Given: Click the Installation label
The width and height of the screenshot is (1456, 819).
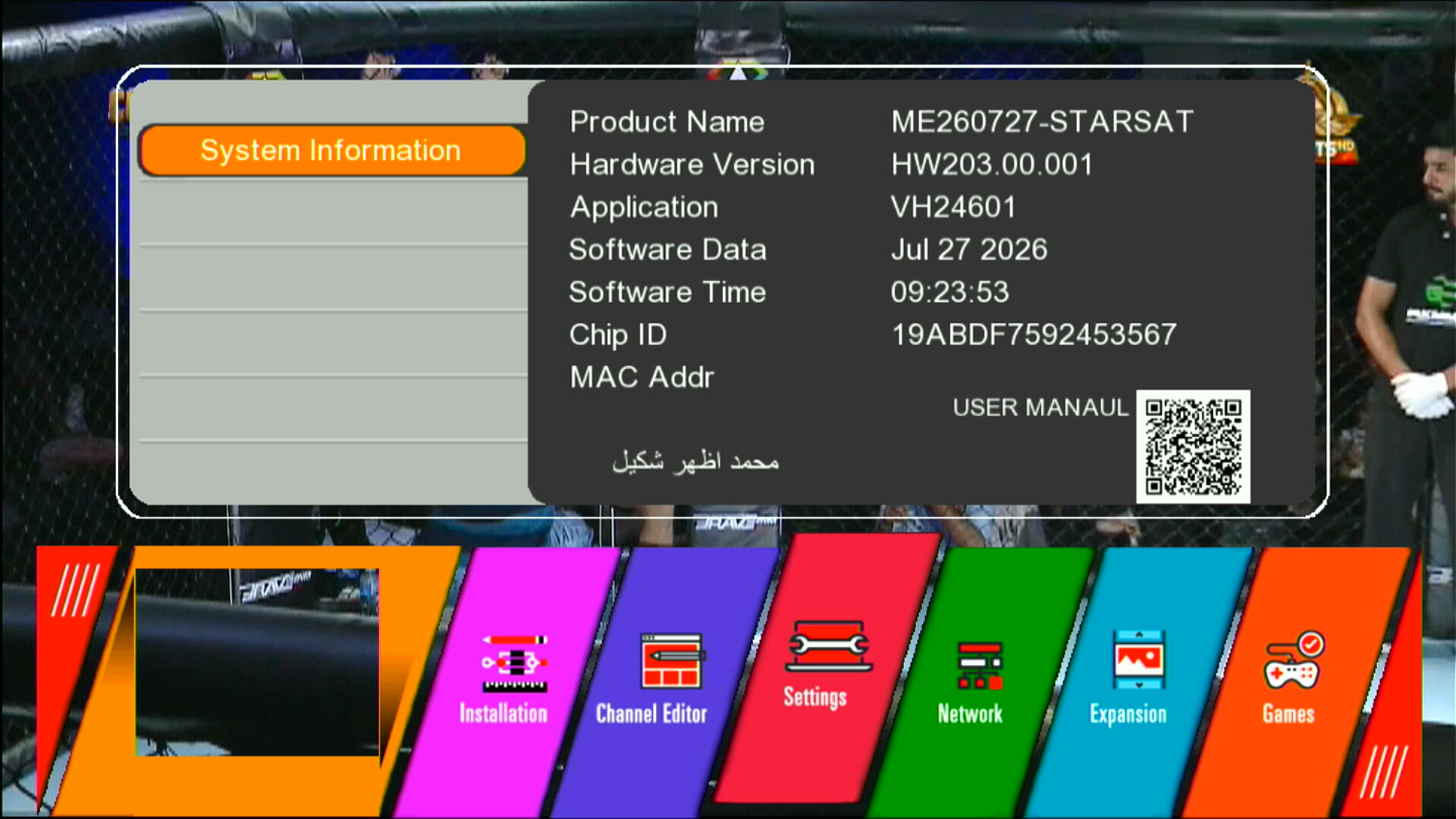Looking at the screenshot, I should click(504, 714).
